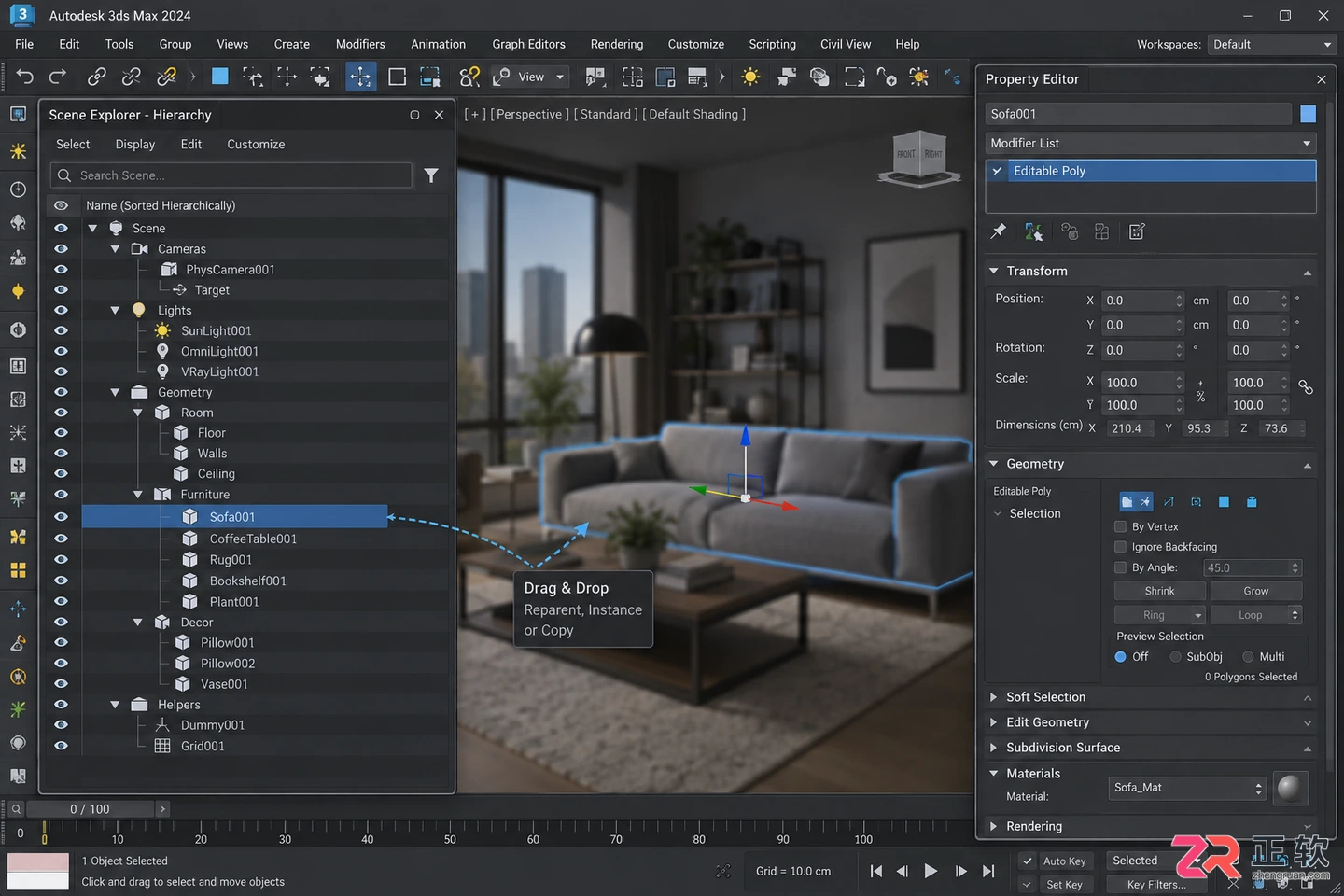Click the scale lock chain icon

(1306, 386)
